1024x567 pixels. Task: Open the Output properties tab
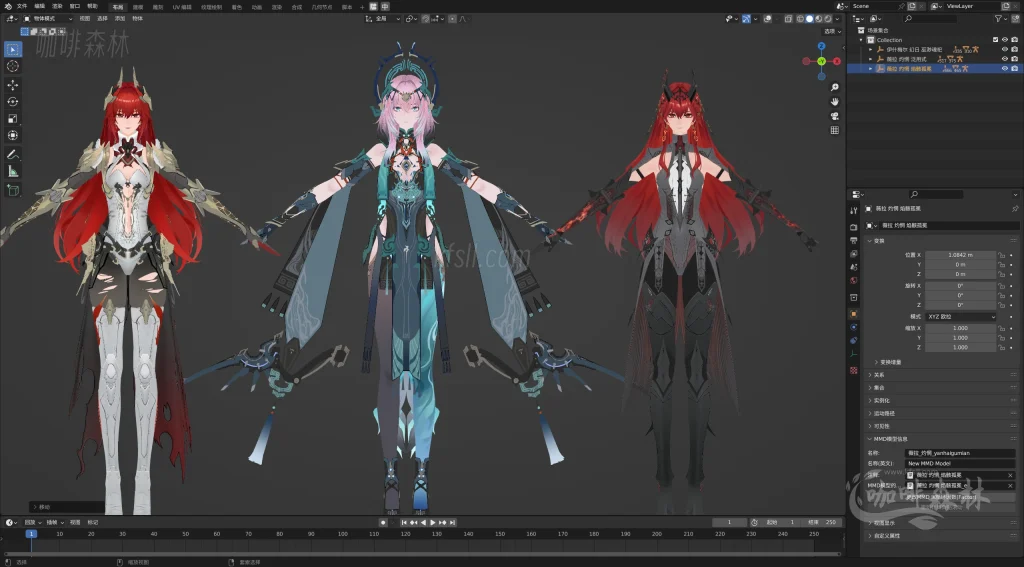(854, 240)
